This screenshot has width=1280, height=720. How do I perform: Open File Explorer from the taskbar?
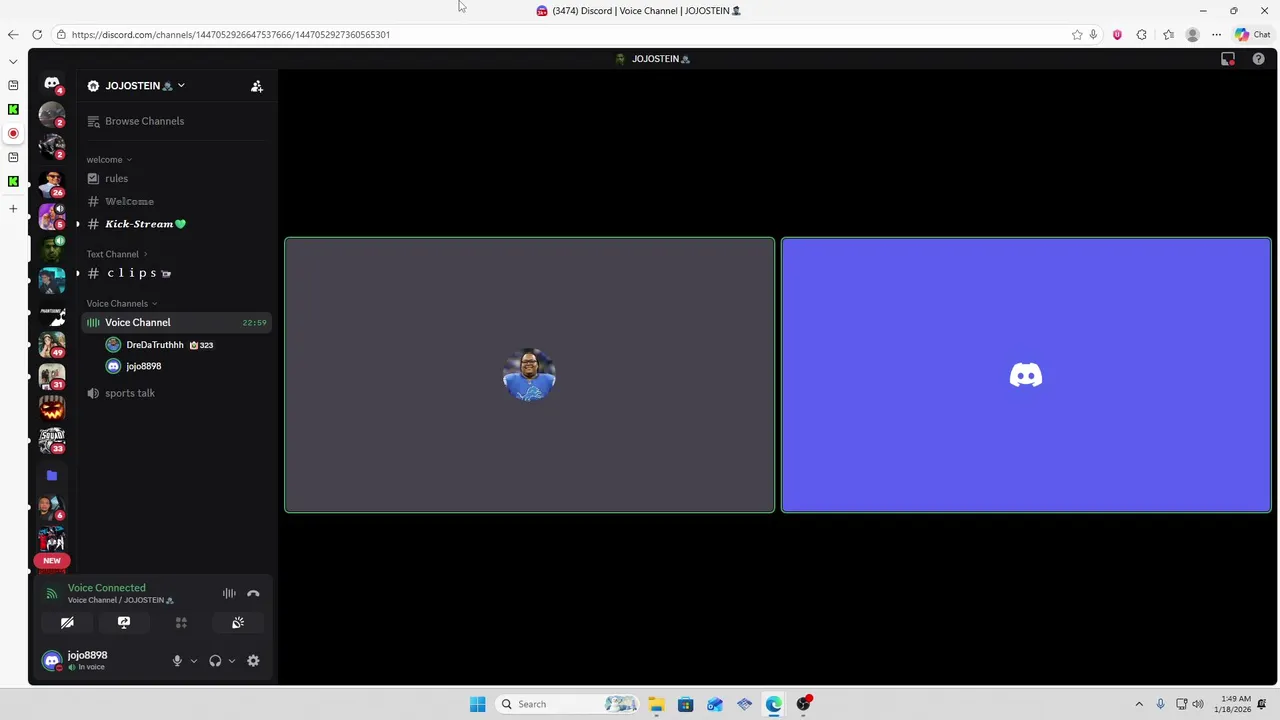point(656,704)
